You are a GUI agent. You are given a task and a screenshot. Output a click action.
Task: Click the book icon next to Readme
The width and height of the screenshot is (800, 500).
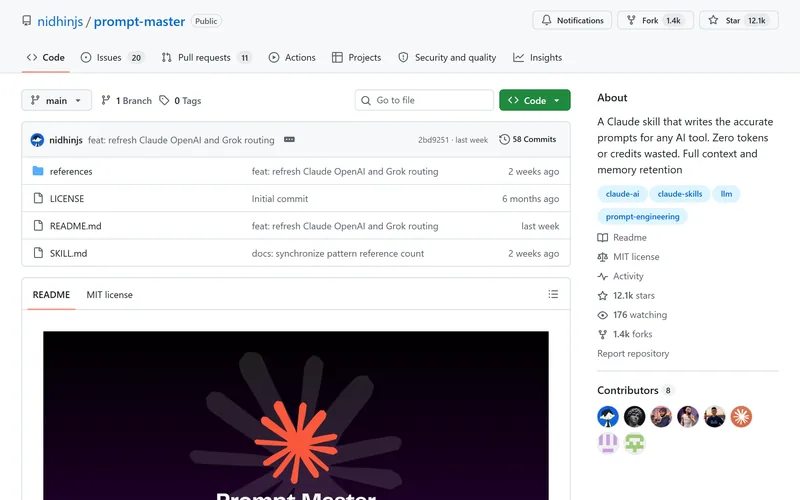coord(603,238)
